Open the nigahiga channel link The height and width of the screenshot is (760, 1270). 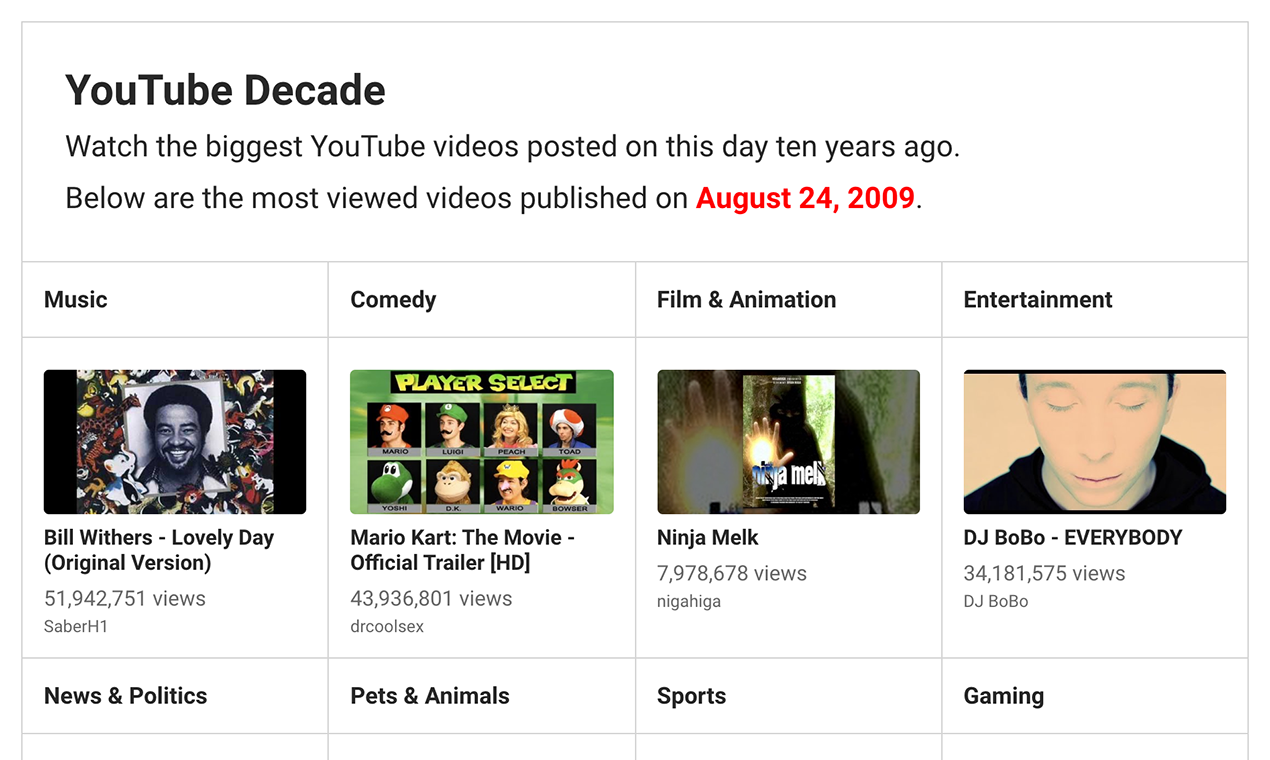[689, 601]
